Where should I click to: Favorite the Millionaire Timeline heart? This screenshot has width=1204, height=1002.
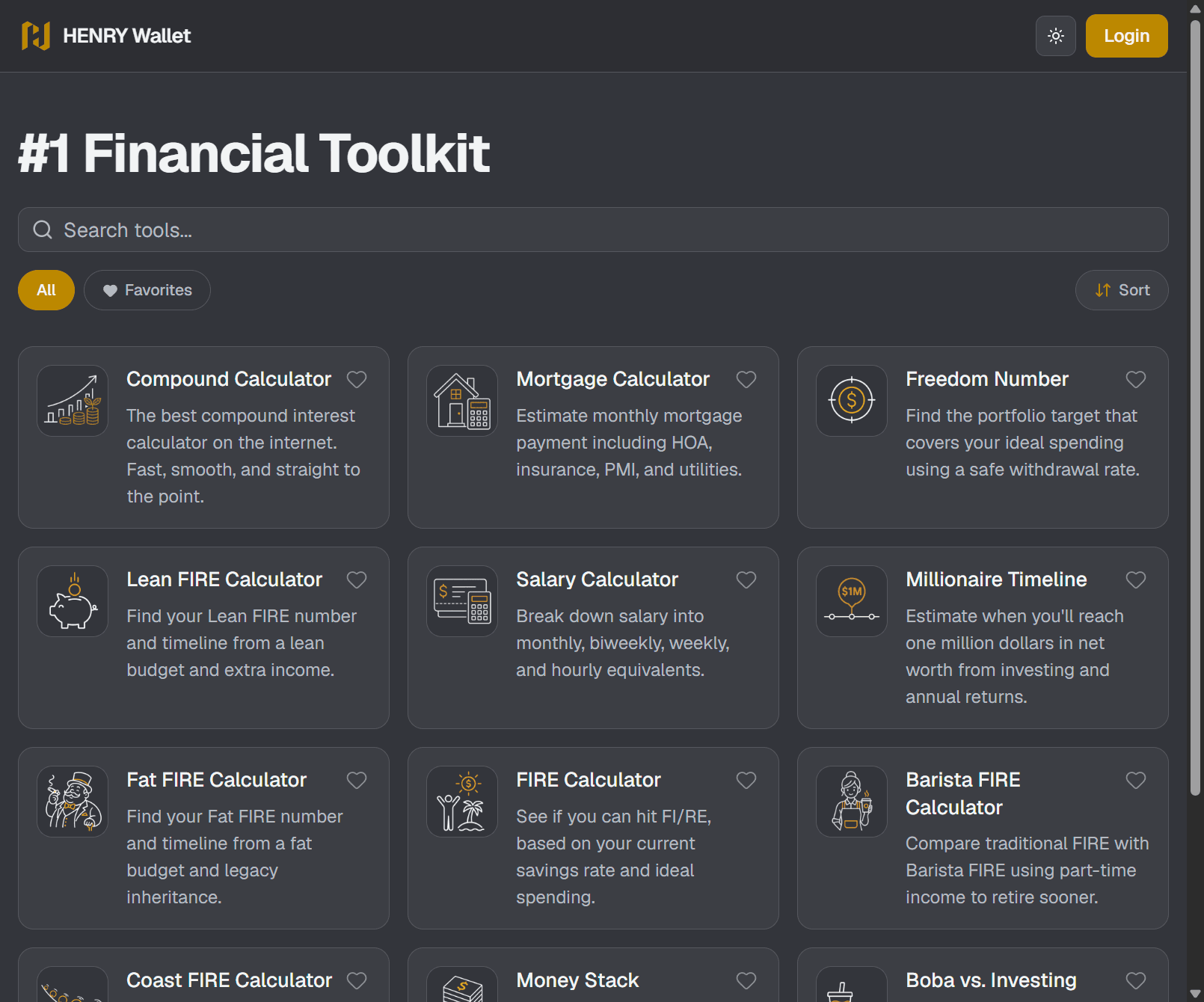1136,580
